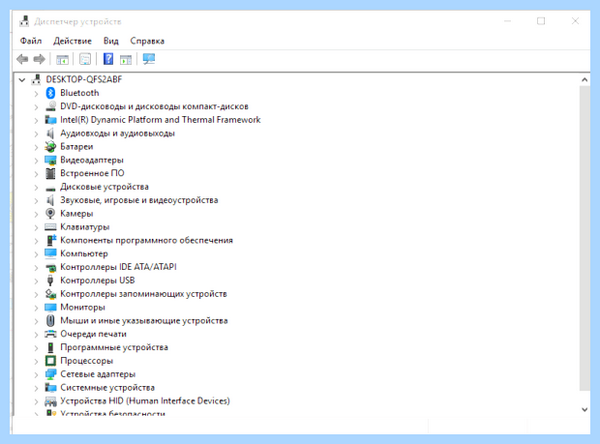Click the icon beside Программные устройства

click(x=50, y=348)
